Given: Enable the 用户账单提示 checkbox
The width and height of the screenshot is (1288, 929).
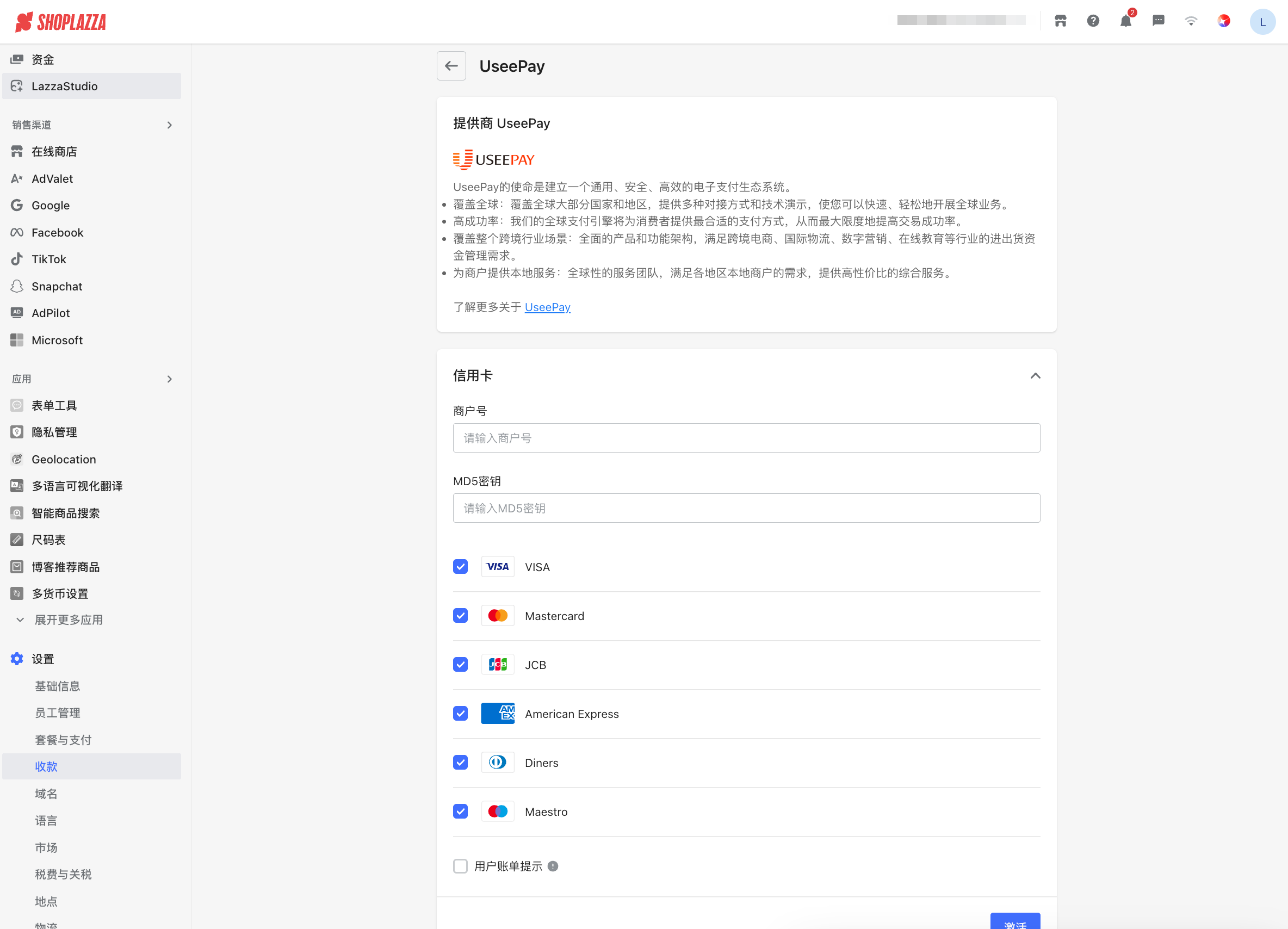Looking at the screenshot, I should click(461, 866).
